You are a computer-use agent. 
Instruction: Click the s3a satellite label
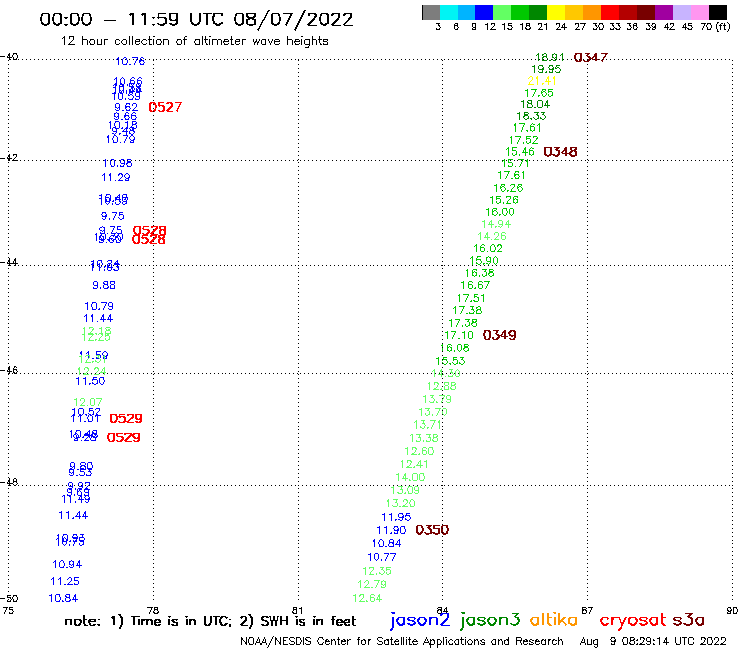click(688, 620)
